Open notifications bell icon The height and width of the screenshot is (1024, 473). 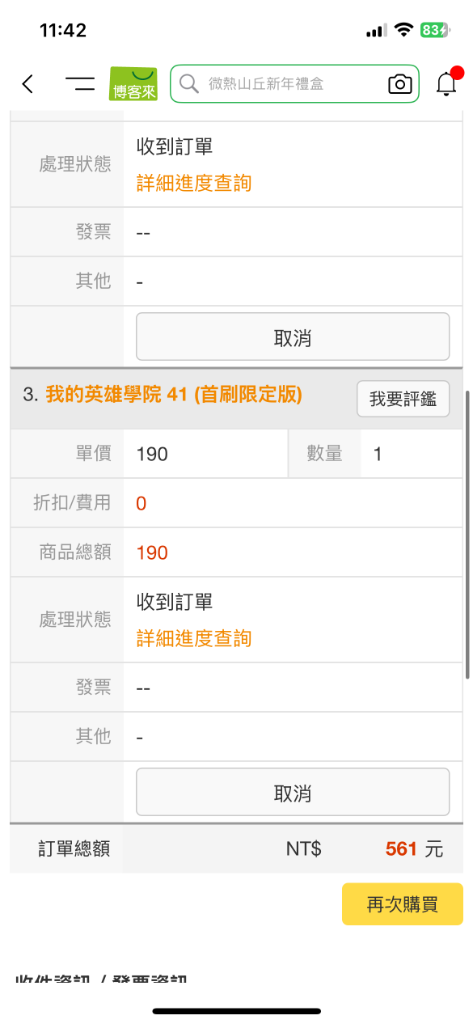click(x=447, y=83)
